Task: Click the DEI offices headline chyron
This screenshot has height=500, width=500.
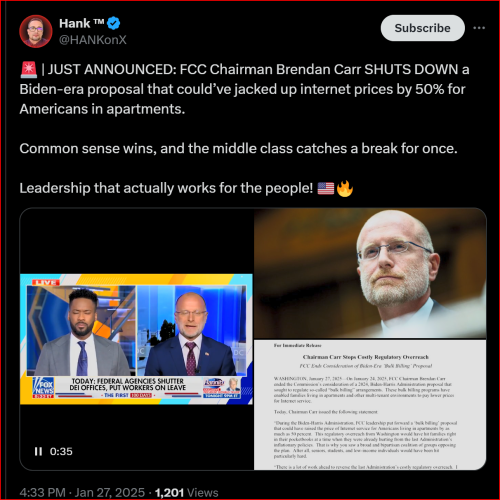Action: pos(128,384)
